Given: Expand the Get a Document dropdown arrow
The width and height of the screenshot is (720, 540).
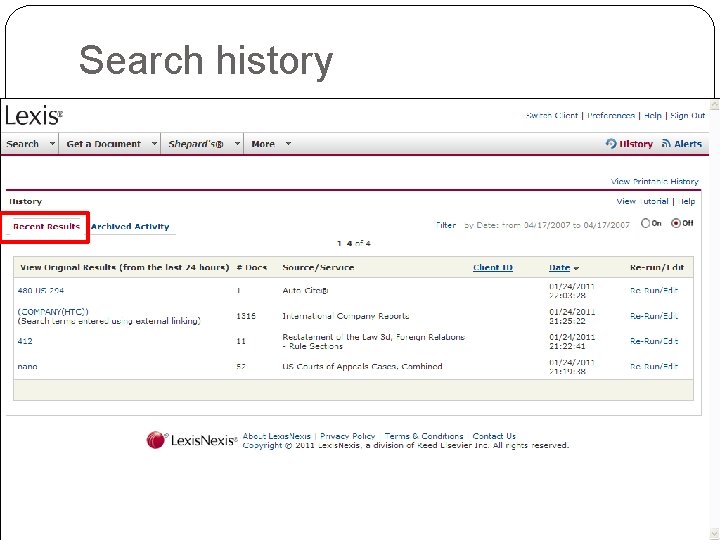Looking at the screenshot, I should tap(154, 144).
